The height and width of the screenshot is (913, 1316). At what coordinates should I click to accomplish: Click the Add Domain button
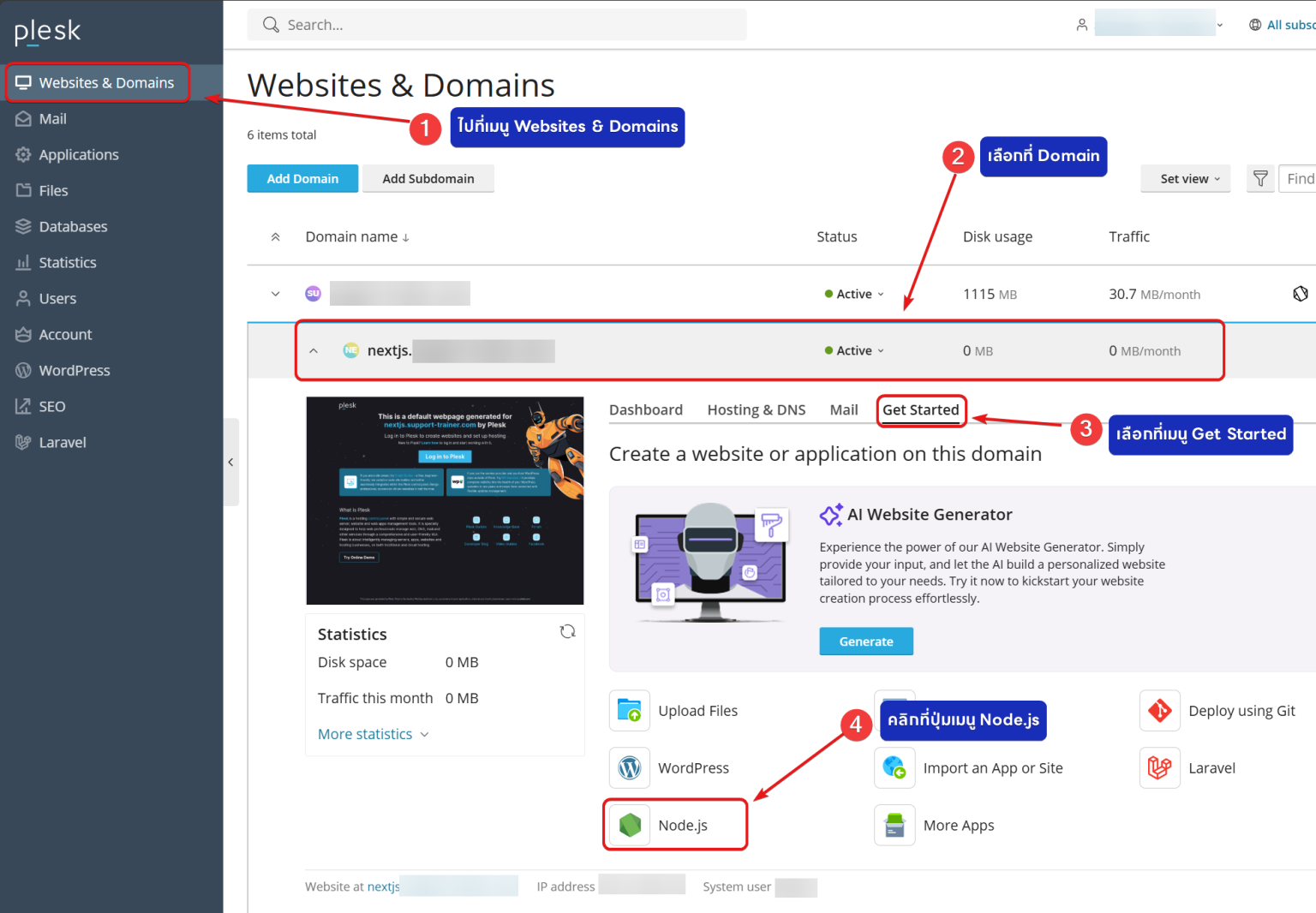302,178
